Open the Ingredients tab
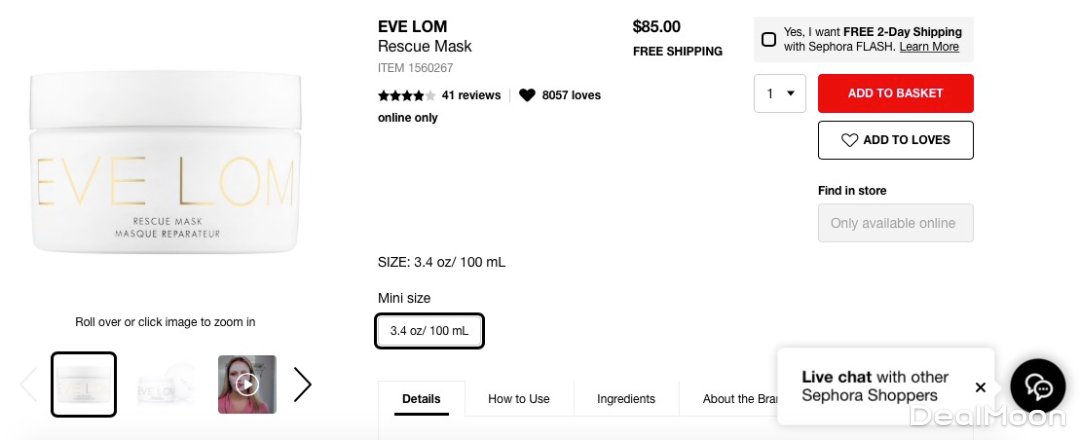The image size is (1080, 440). coord(626,399)
